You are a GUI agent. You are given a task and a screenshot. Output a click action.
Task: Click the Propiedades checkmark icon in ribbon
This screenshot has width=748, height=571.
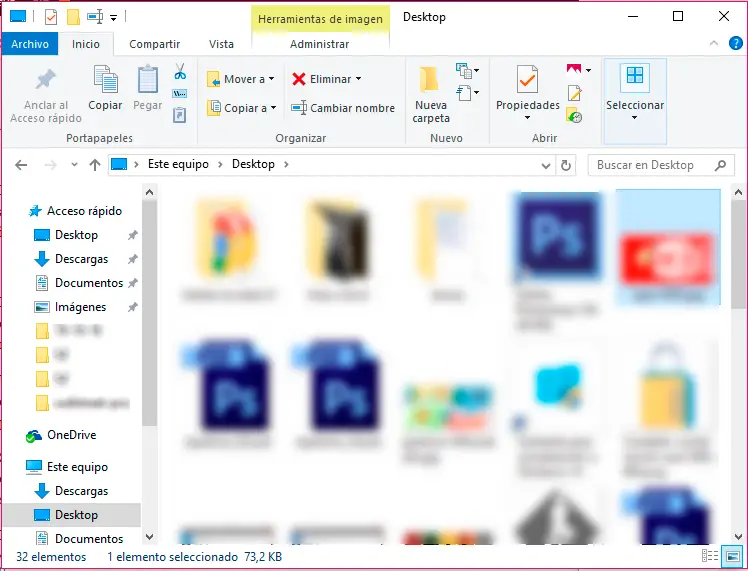[527, 79]
